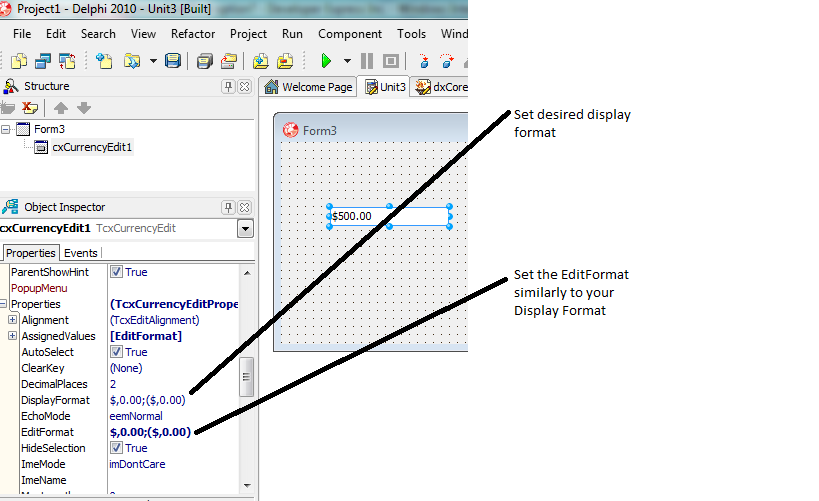
Task: Pin the Object Inspector panel
Action: point(228,207)
